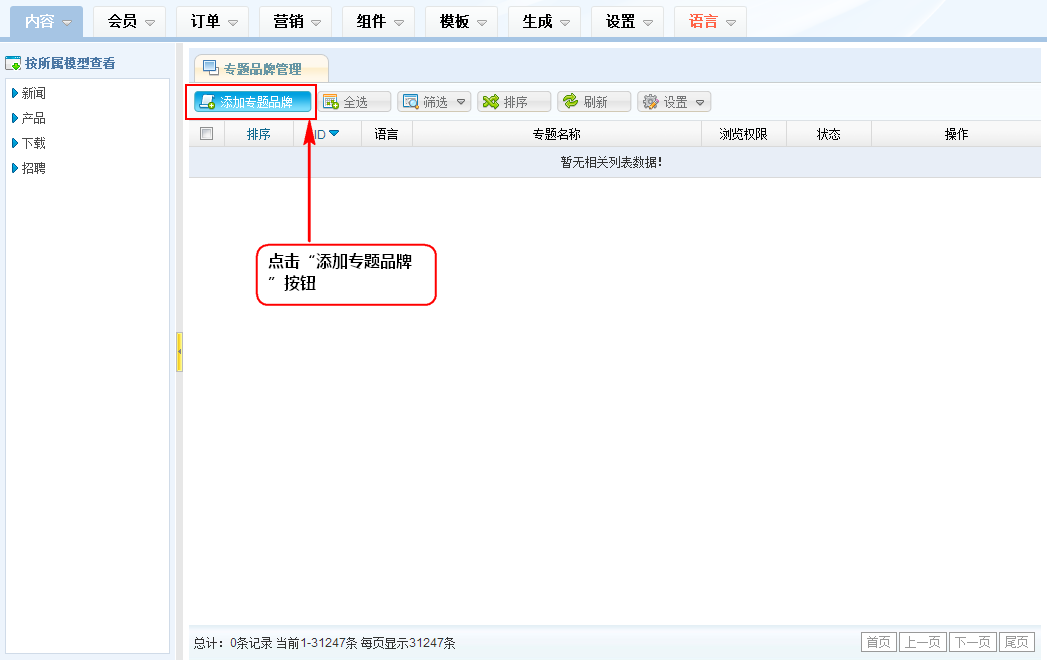This screenshot has width=1047, height=662.
Task: Open the 筛选 filter dropdown
Action: click(x=434, y=102)
